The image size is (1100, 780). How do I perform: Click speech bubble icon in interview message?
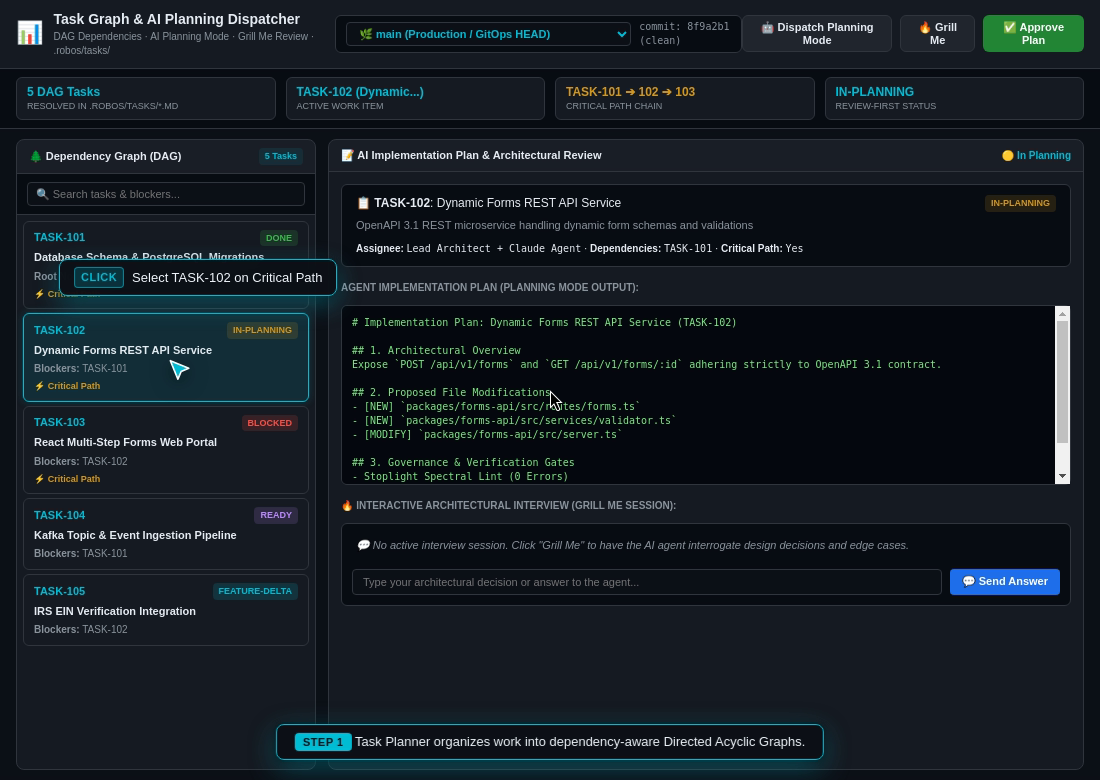tap(363, 545)
